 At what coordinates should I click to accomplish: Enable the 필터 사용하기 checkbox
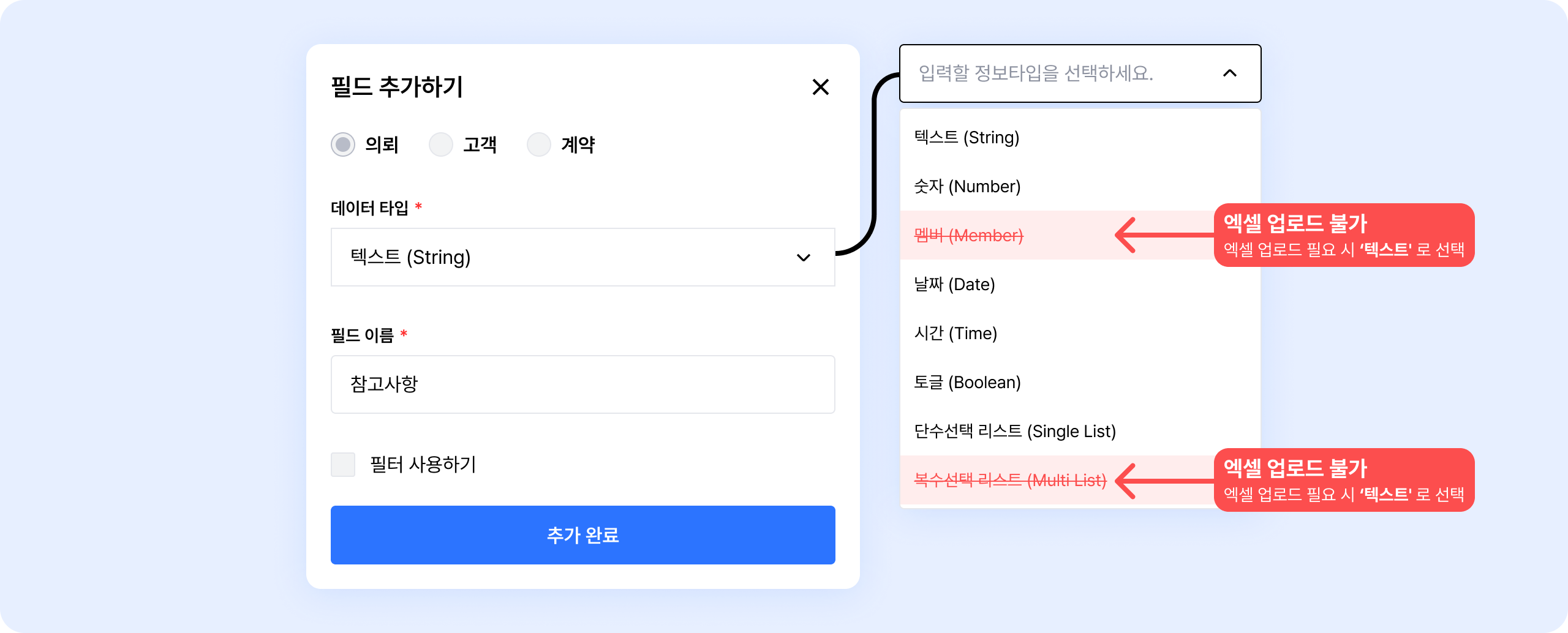tap(343, 465)
